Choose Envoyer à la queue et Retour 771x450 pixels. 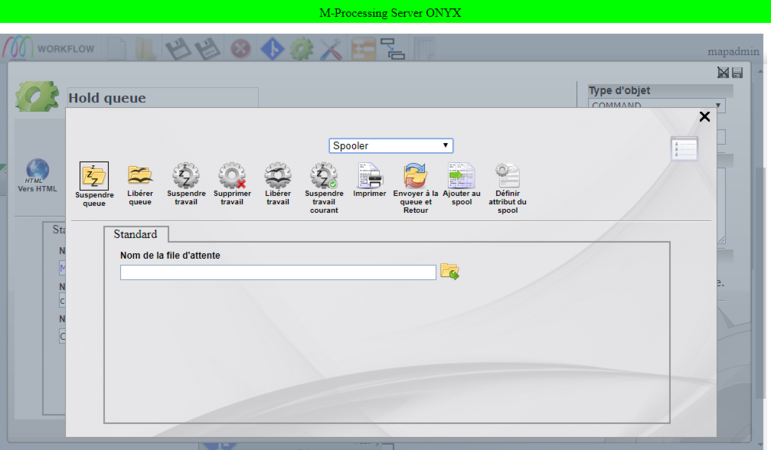coord(415,176)
